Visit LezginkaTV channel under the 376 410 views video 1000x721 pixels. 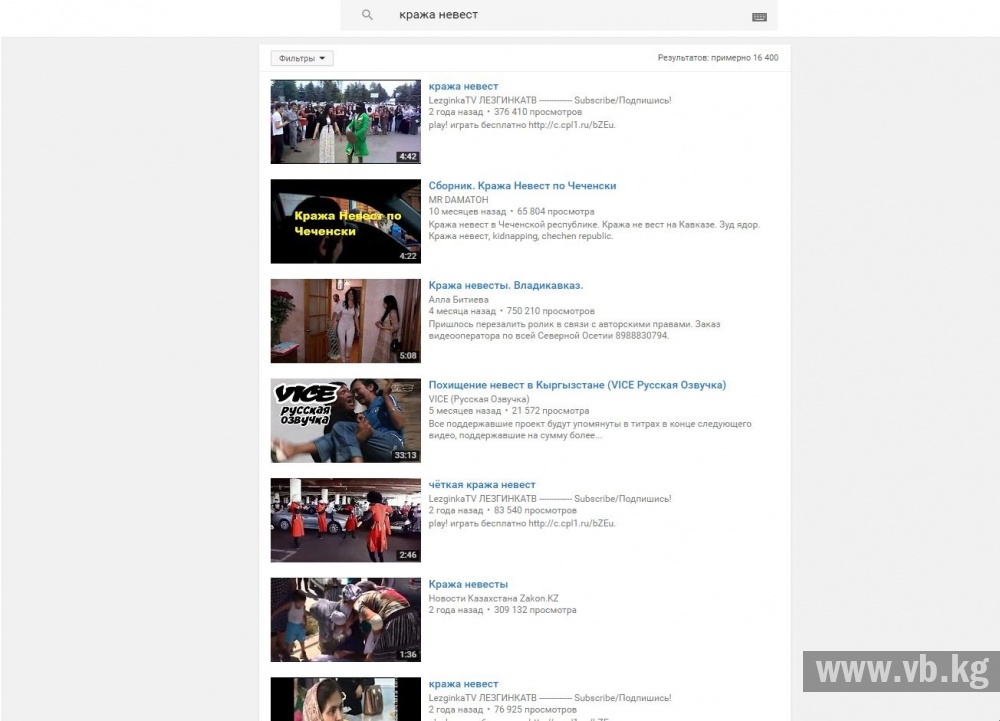pos(550,100)
